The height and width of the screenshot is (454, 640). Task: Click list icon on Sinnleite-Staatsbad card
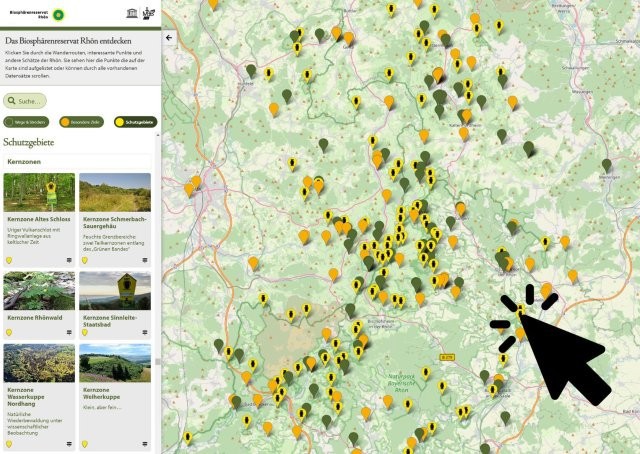click(147, 334)
